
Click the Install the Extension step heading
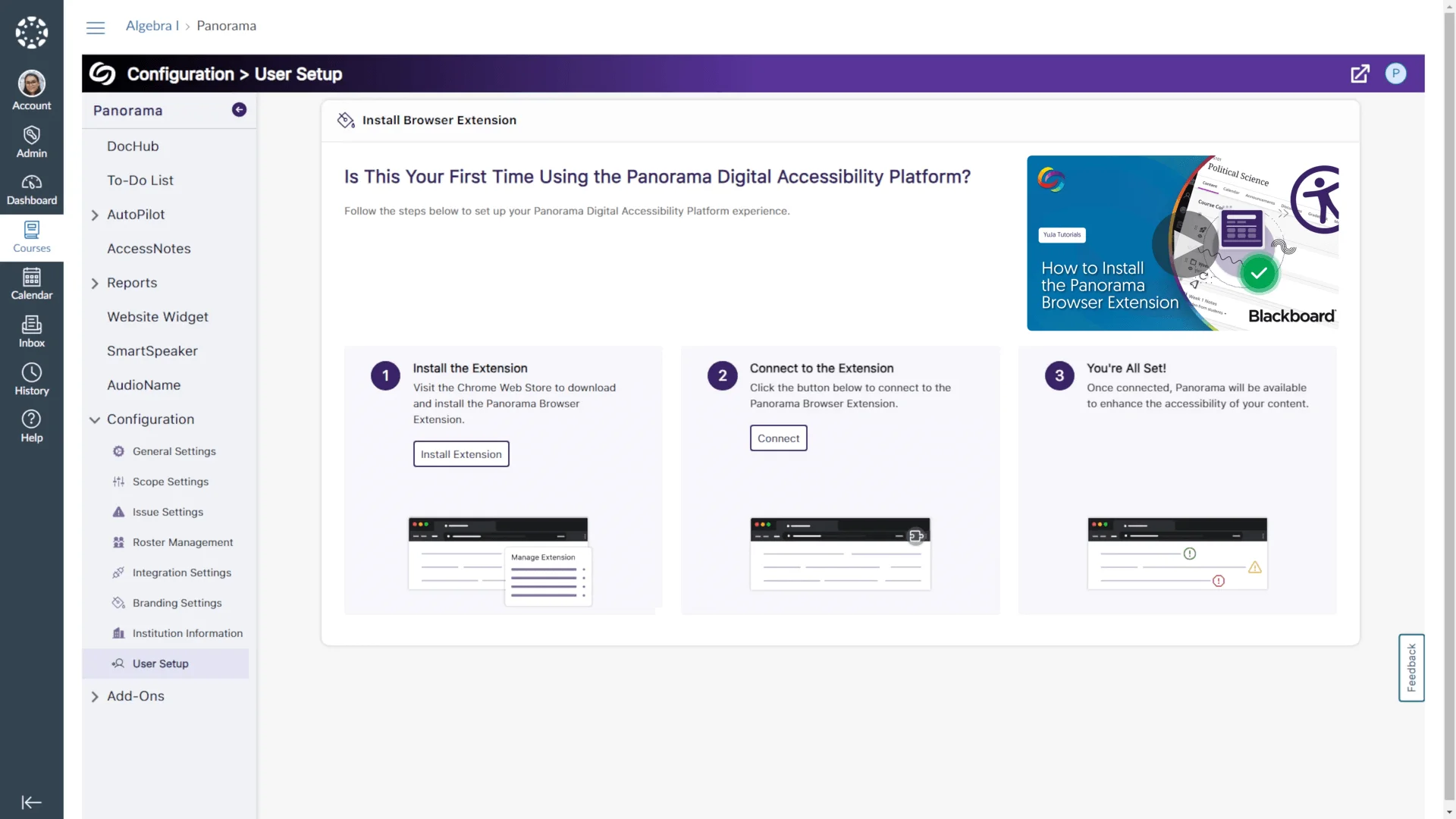[470, 369]
